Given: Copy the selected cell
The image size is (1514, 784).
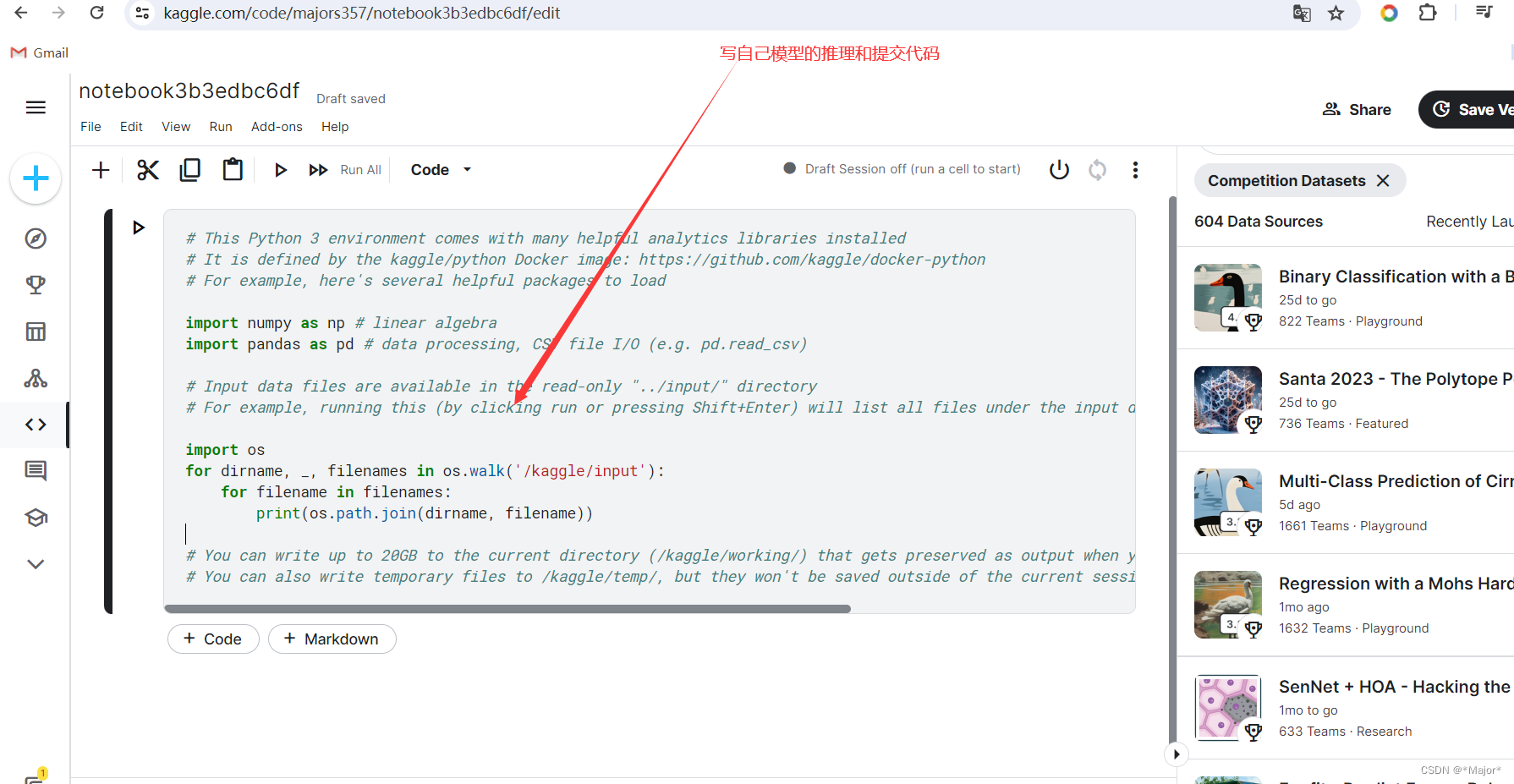Looking at the screenshot, I should tap(189, 169).
